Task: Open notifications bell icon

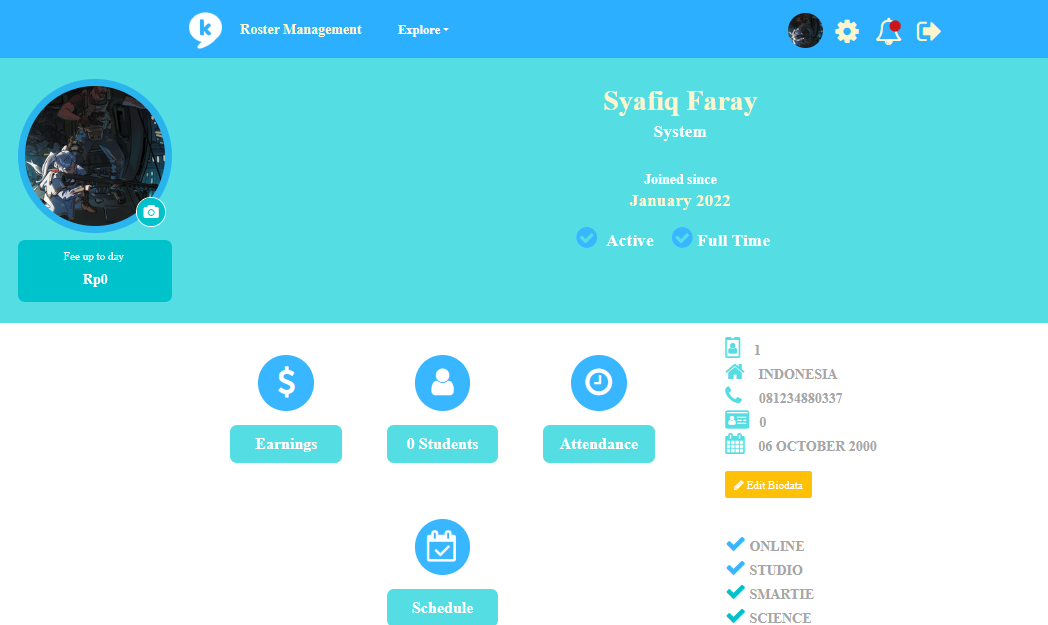Action: pyautogui.click(x=888, y=31)
